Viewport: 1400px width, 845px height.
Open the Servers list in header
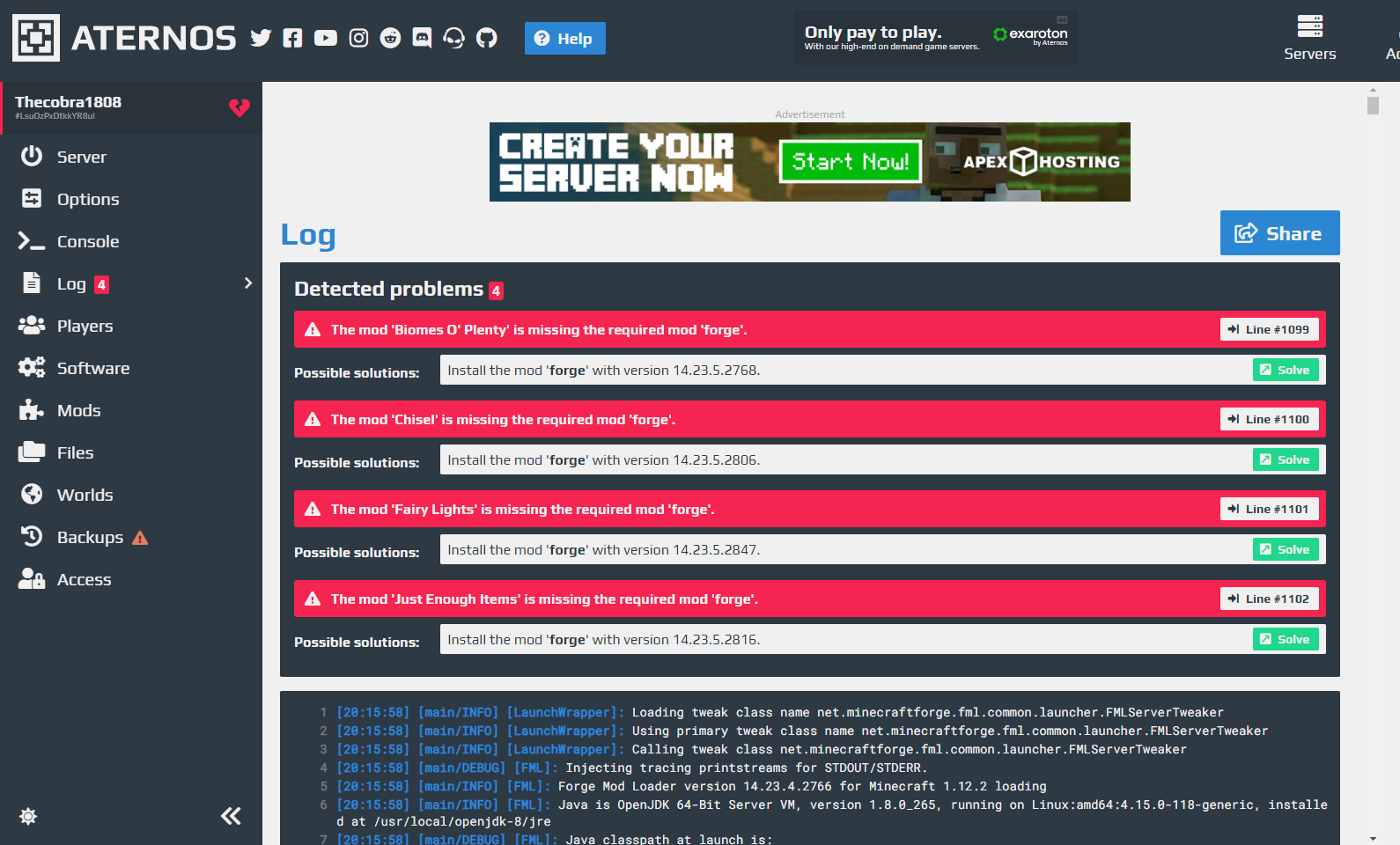[1309, 38]
